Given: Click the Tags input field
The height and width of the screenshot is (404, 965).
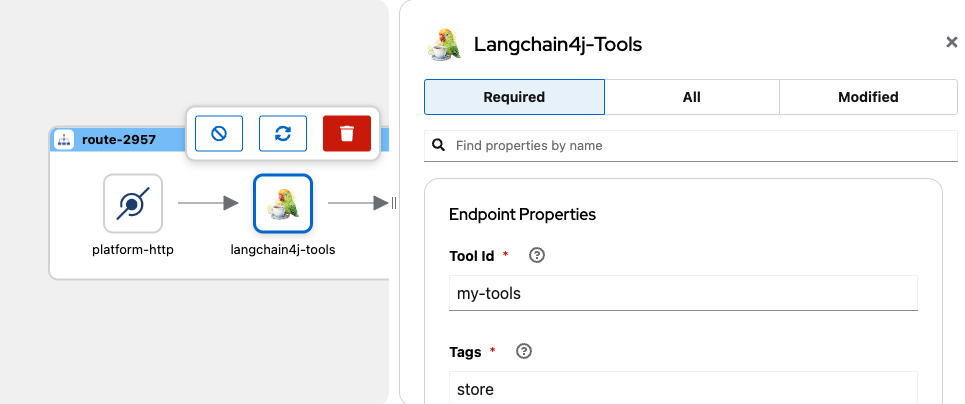Looking at the screenshot, I should (683, 388).
